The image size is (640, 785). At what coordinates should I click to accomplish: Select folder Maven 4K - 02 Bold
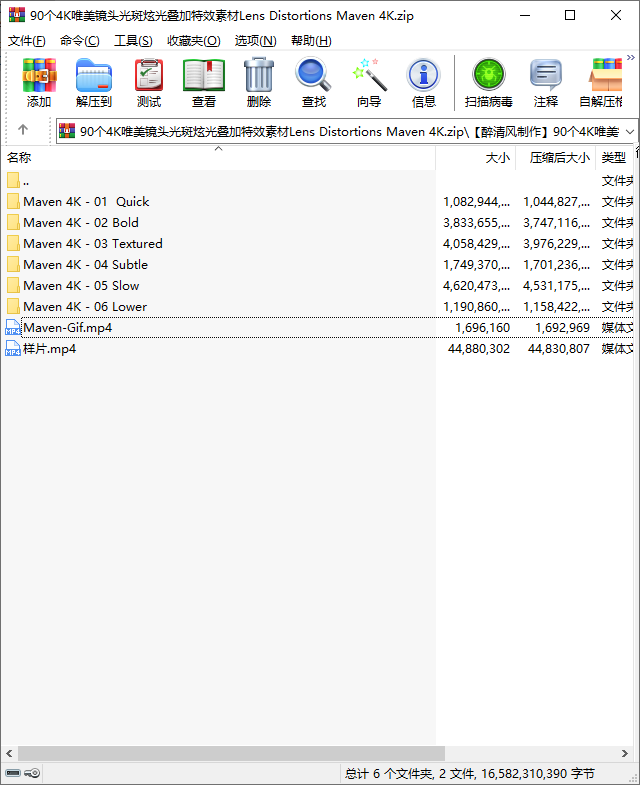point(318,223)
